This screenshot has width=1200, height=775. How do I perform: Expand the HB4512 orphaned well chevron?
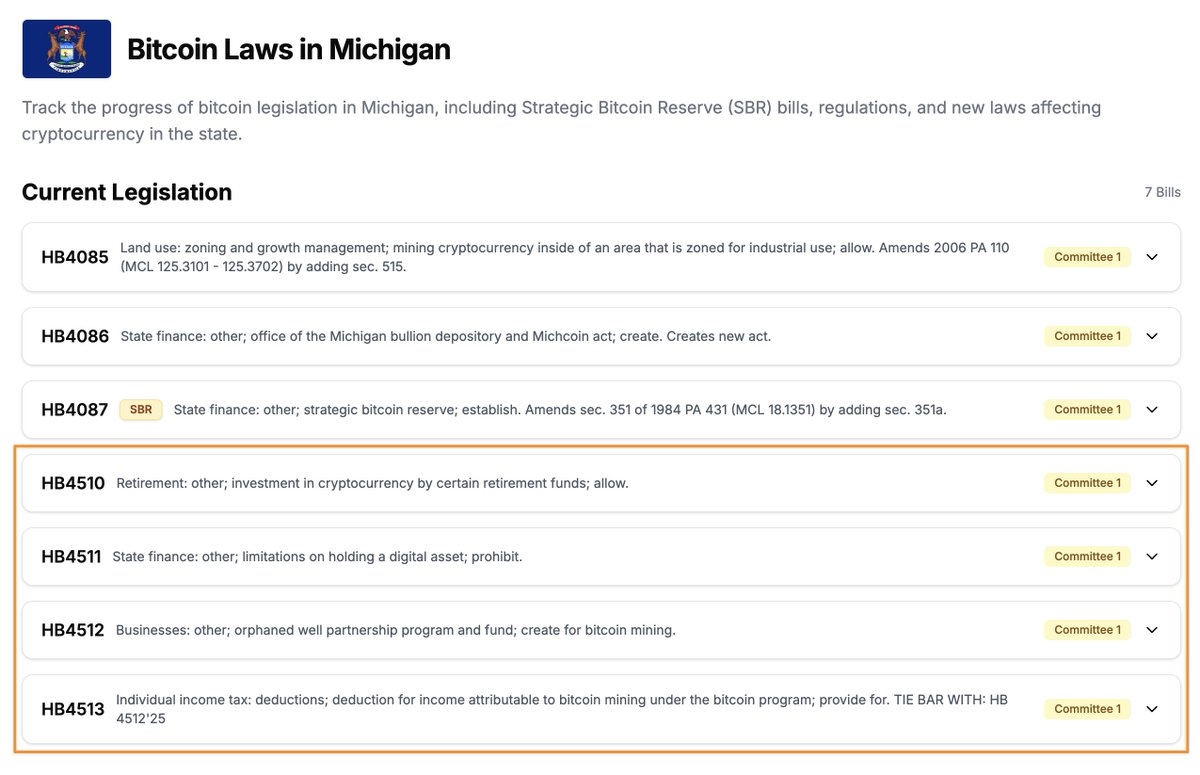(1152, 630)
